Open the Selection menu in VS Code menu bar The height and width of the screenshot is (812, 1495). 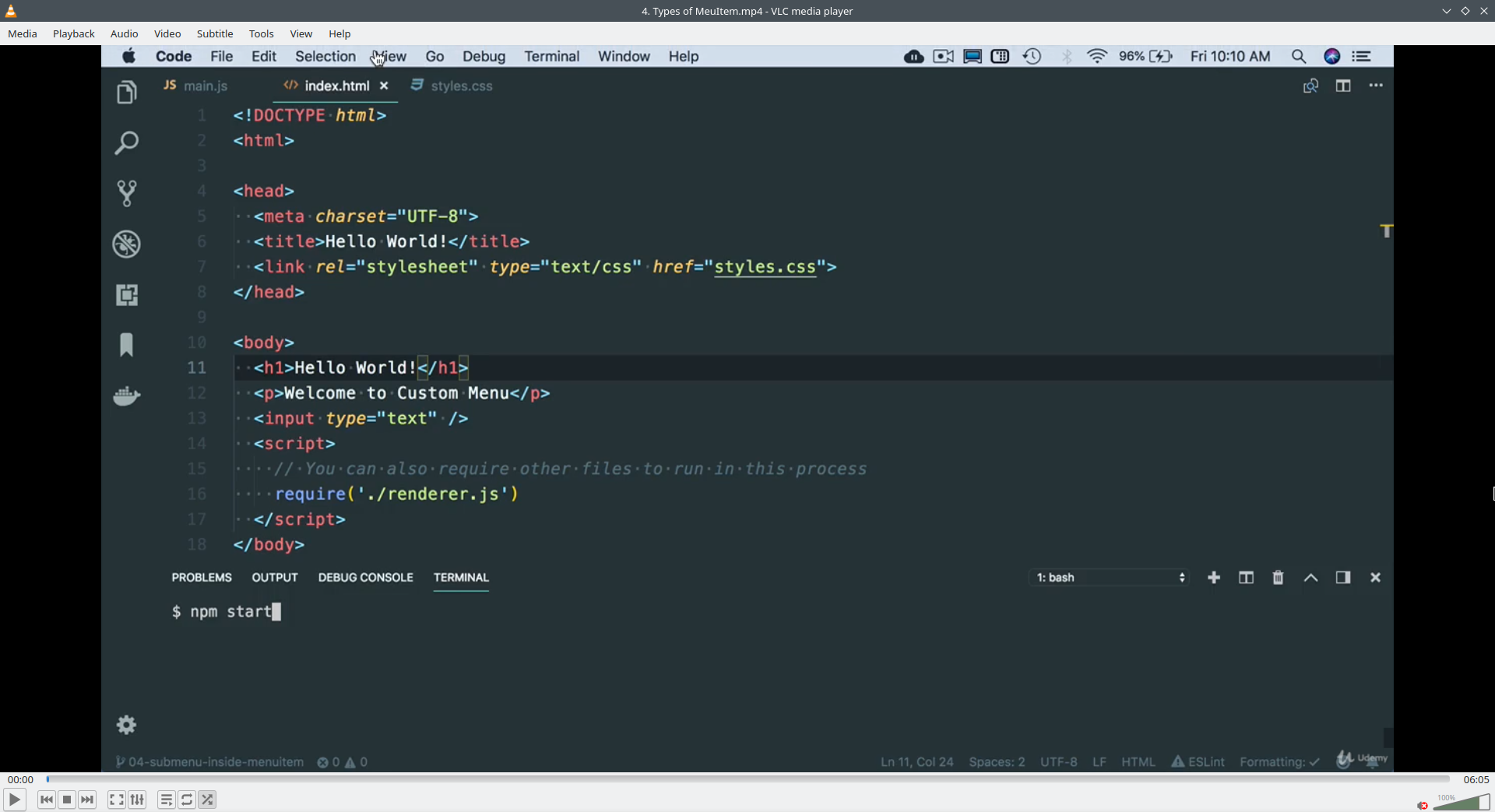click(325, 56)
